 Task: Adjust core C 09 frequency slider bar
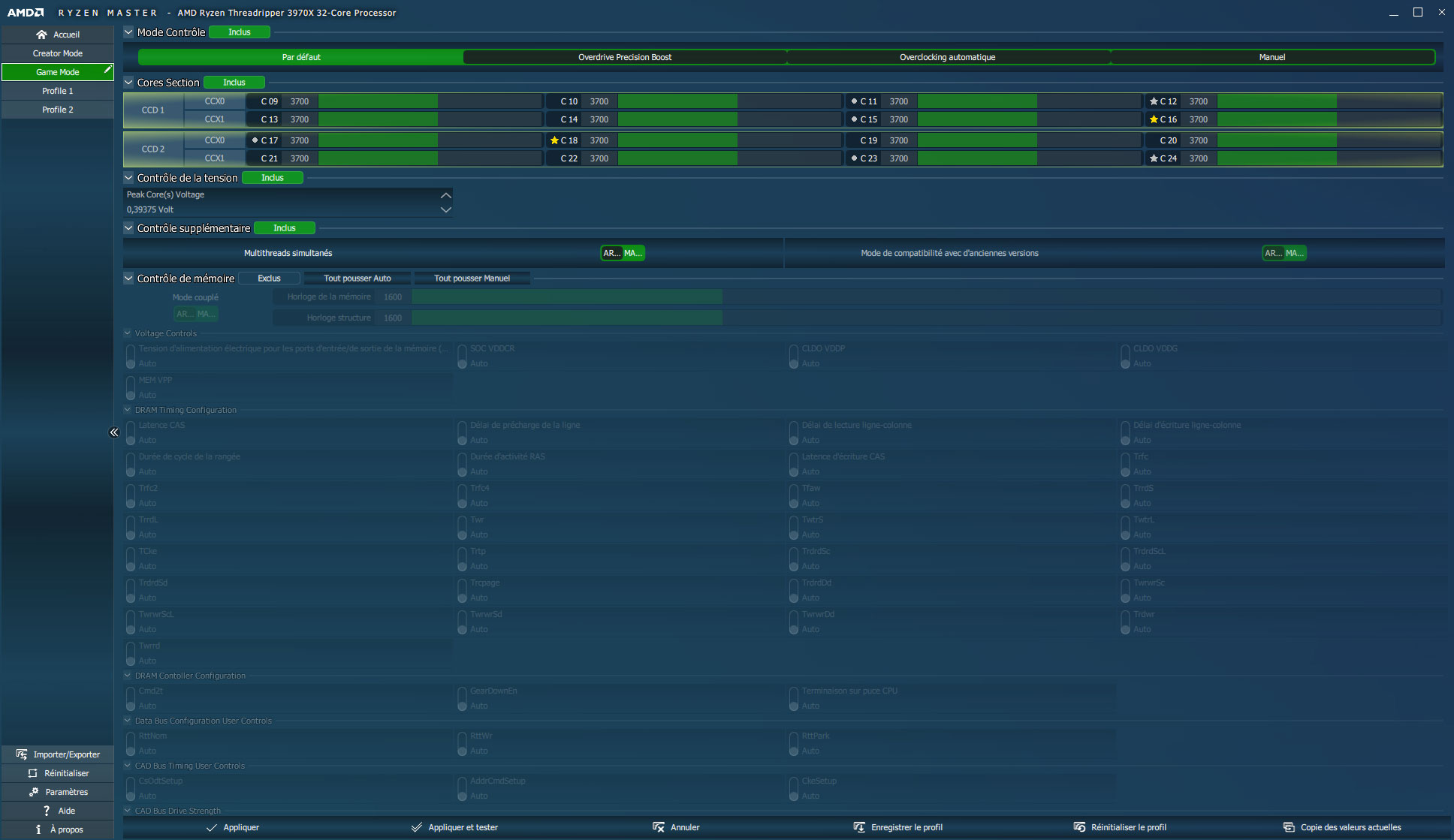[430, 101]
